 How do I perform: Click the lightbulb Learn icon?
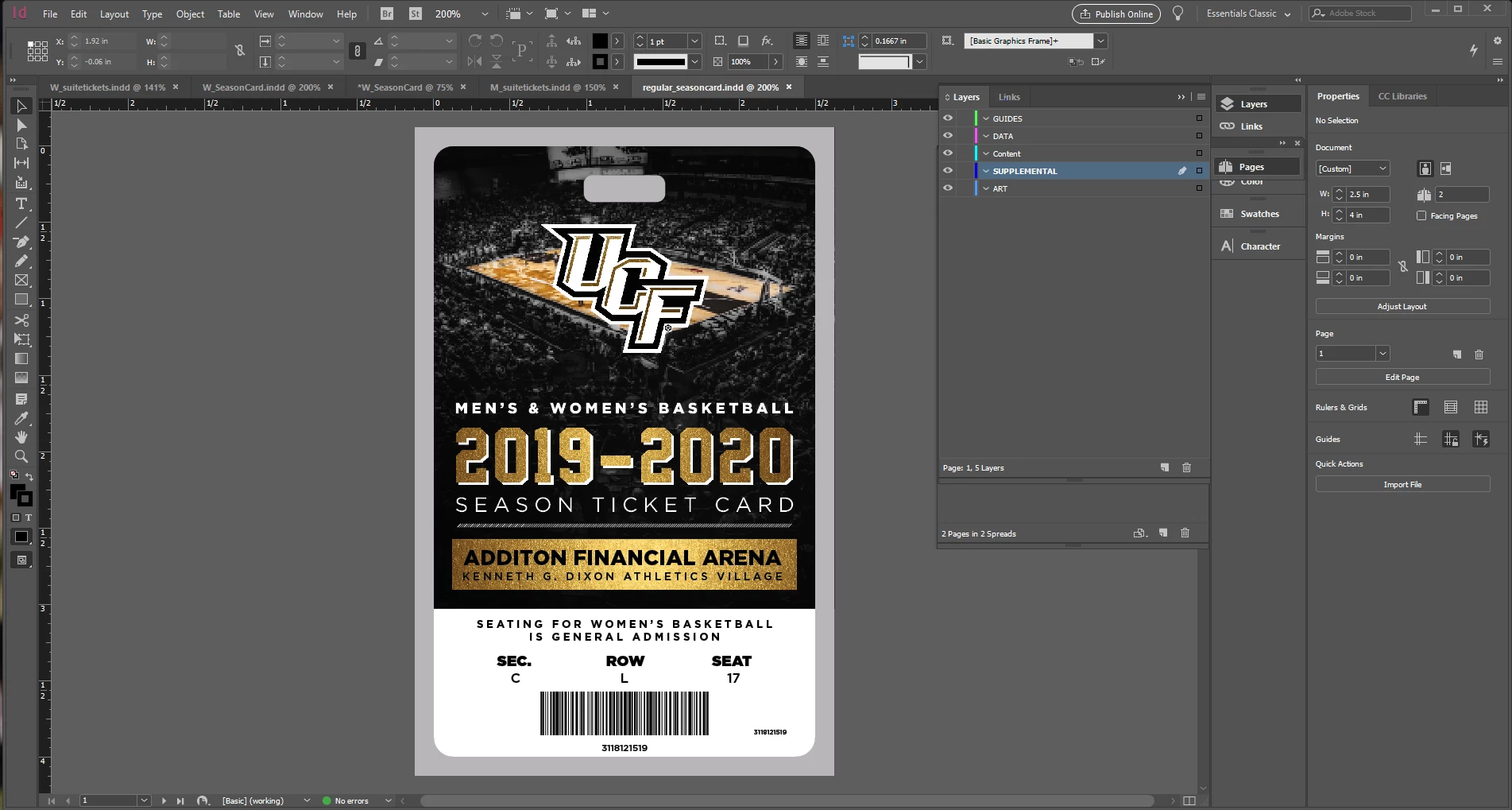[1178, 14]
